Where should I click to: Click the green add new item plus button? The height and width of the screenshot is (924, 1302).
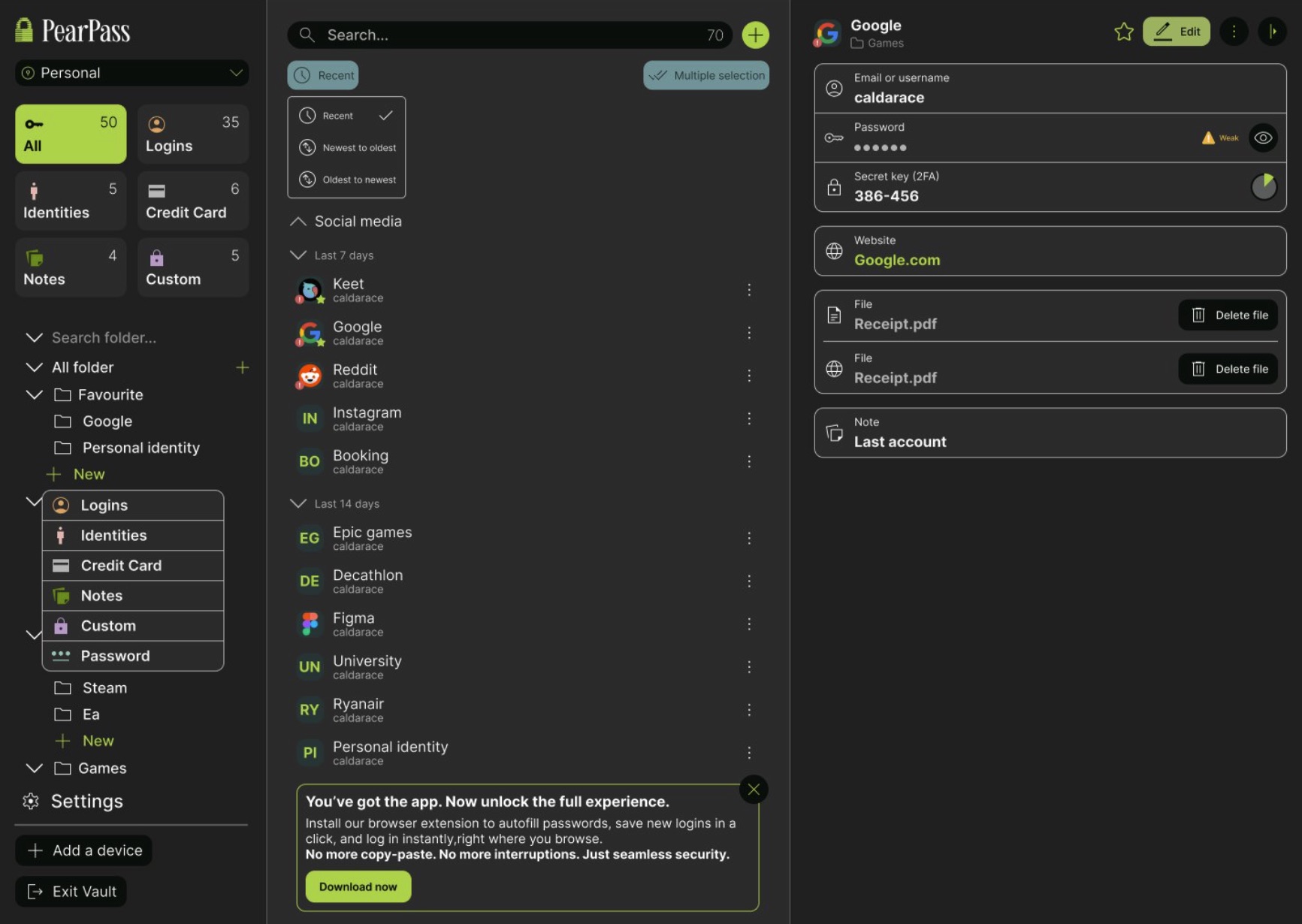(755, 35)
